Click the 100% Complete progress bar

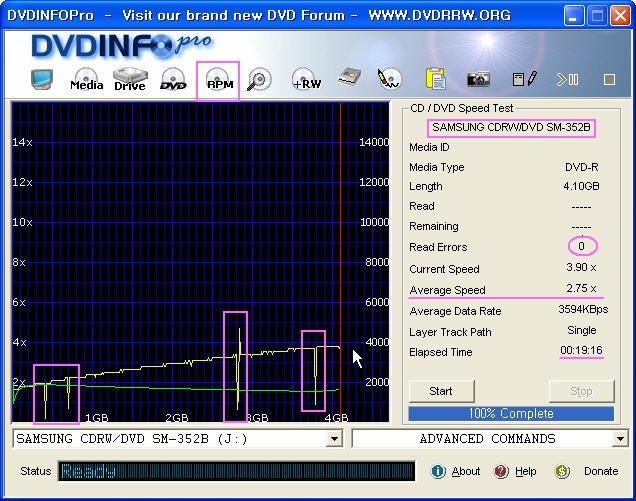point(511,414)
